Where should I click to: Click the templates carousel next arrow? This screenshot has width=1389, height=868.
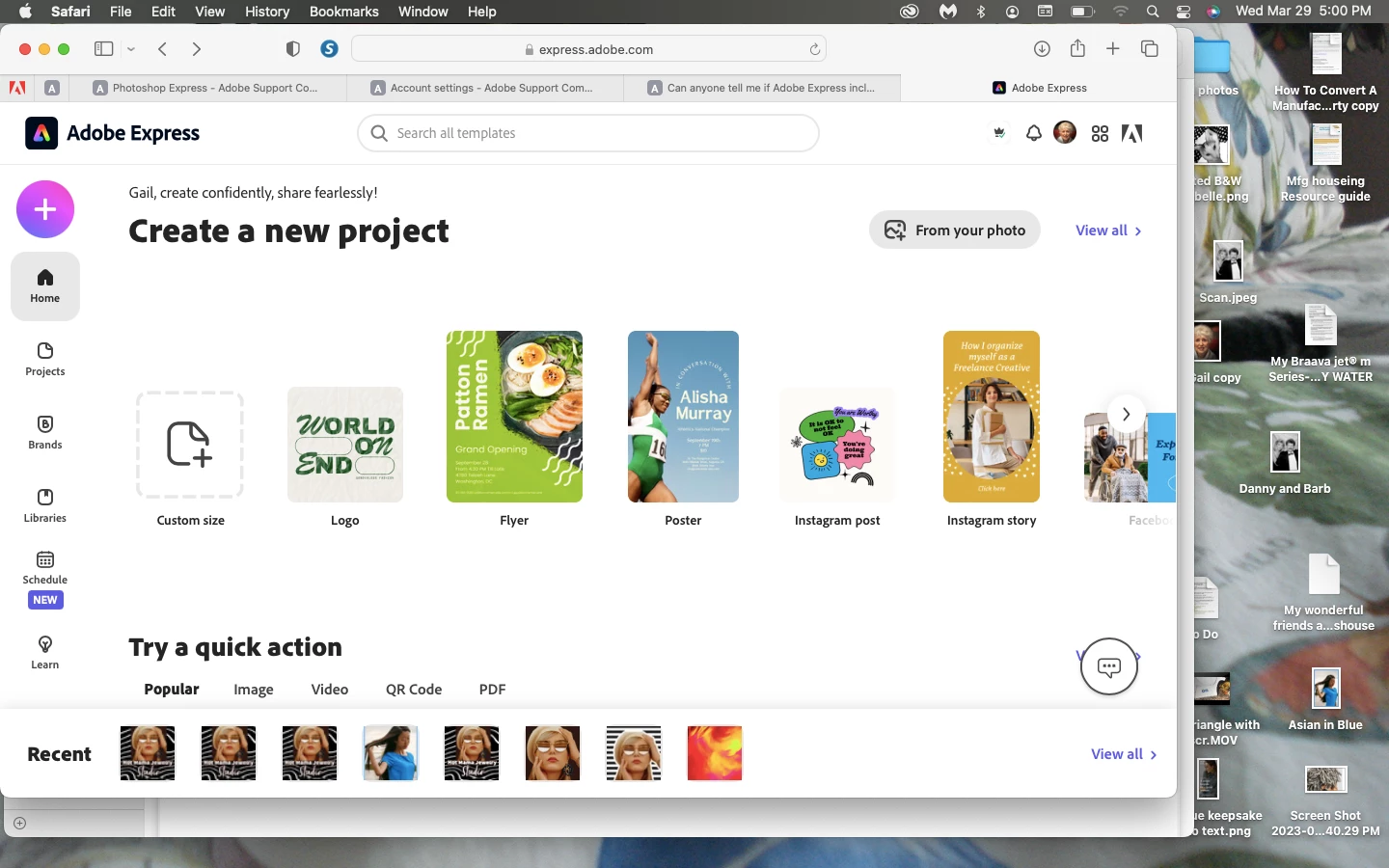click(x=1126, y=414)
